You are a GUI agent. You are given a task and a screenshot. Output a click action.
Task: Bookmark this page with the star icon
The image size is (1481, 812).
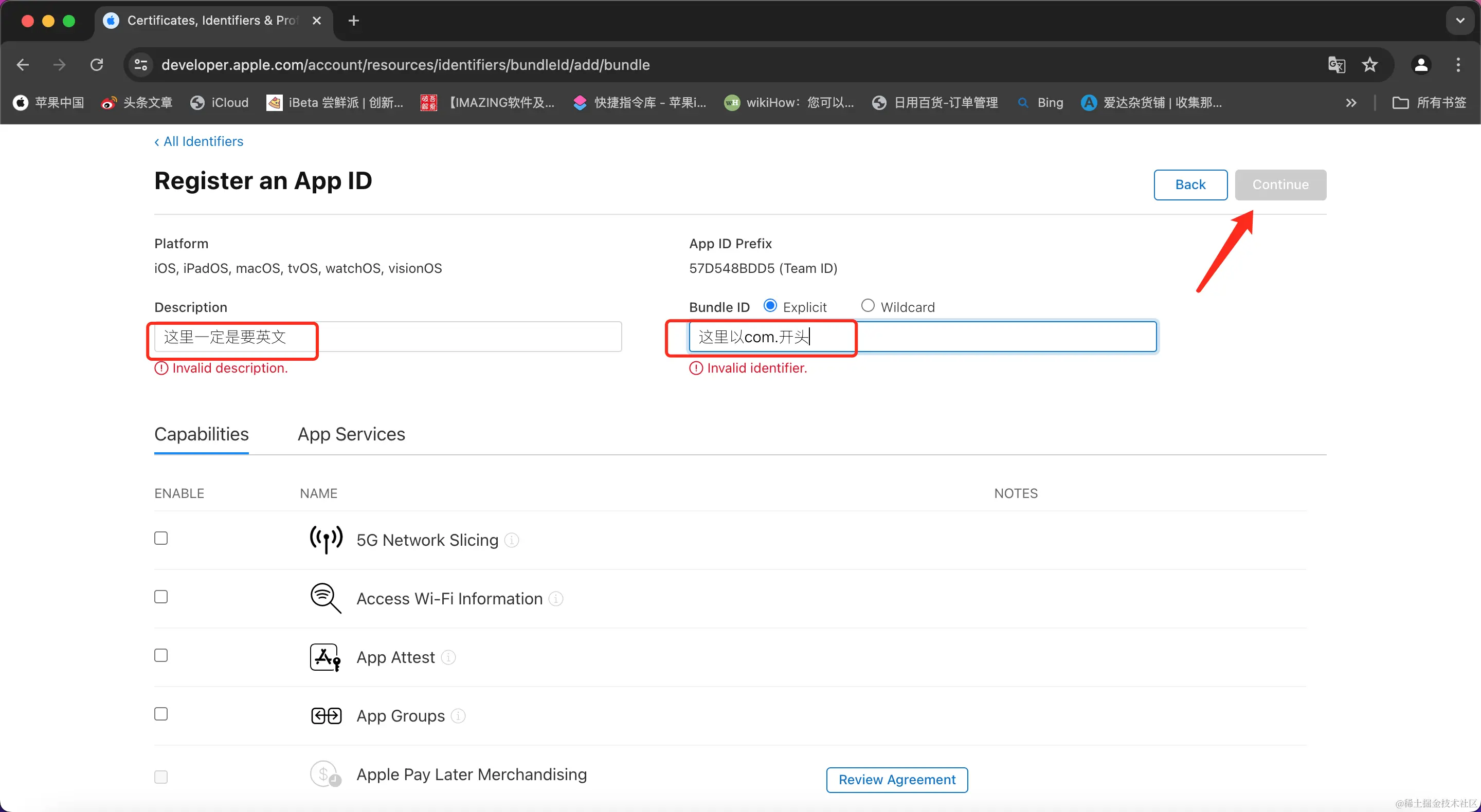pyautogui.click(x=1370, y=65)
